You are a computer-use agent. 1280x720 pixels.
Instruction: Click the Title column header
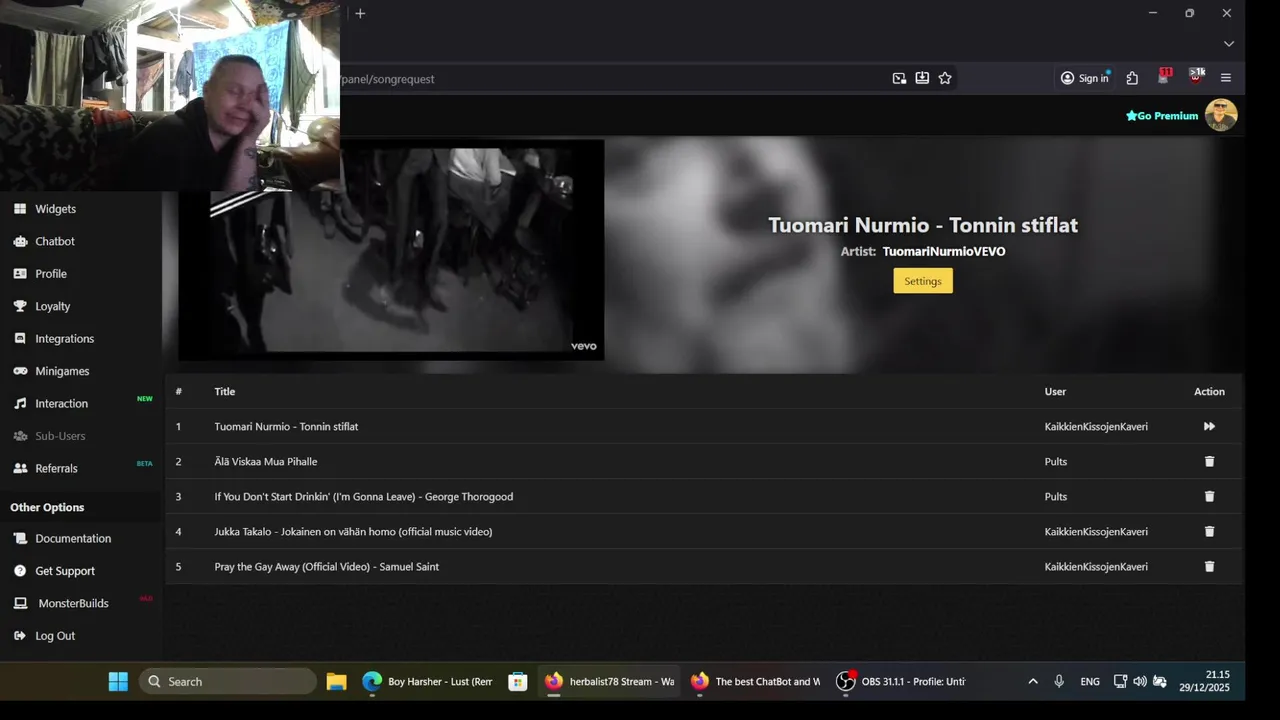tap(225, 391)
